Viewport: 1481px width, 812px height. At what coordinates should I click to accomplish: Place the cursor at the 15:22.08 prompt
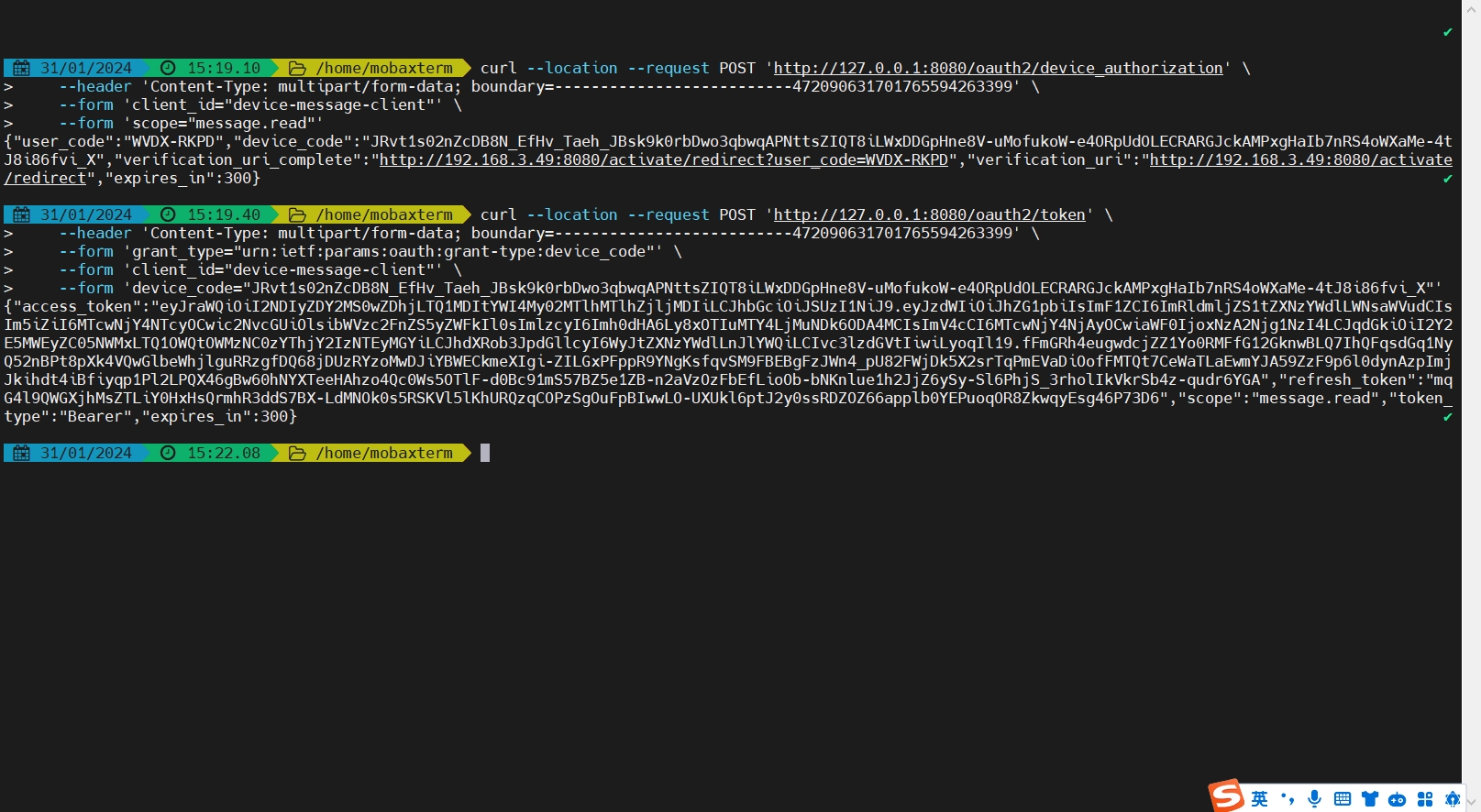[x=485, y=453]
